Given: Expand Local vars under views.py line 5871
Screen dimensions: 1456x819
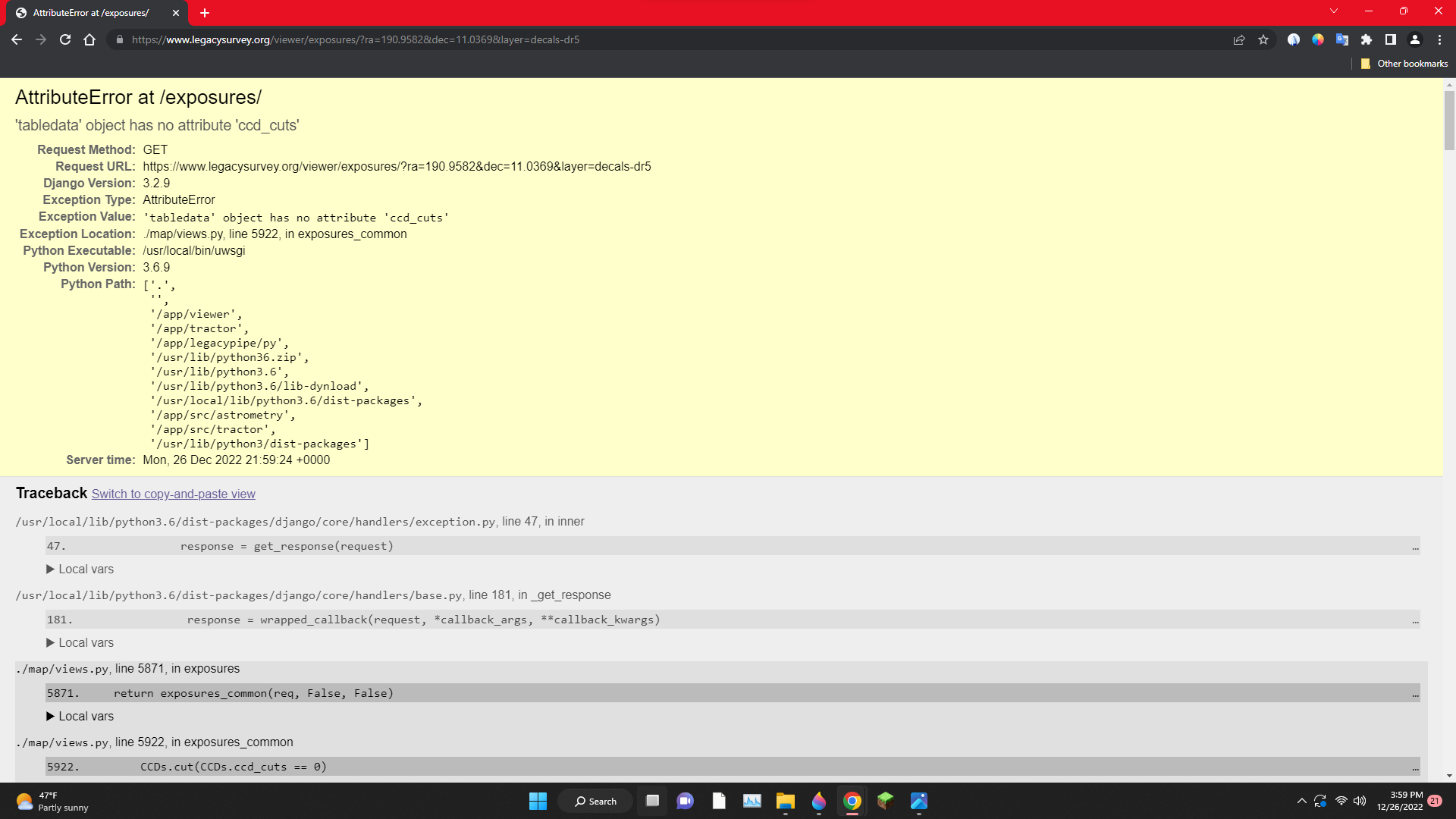Looking at the screenshot, I should (x=80, y=717).
